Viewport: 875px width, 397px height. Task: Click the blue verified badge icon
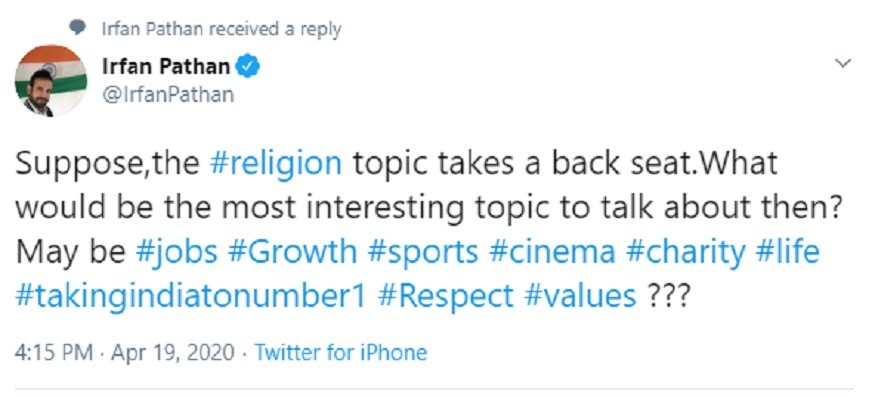point(247,66)
